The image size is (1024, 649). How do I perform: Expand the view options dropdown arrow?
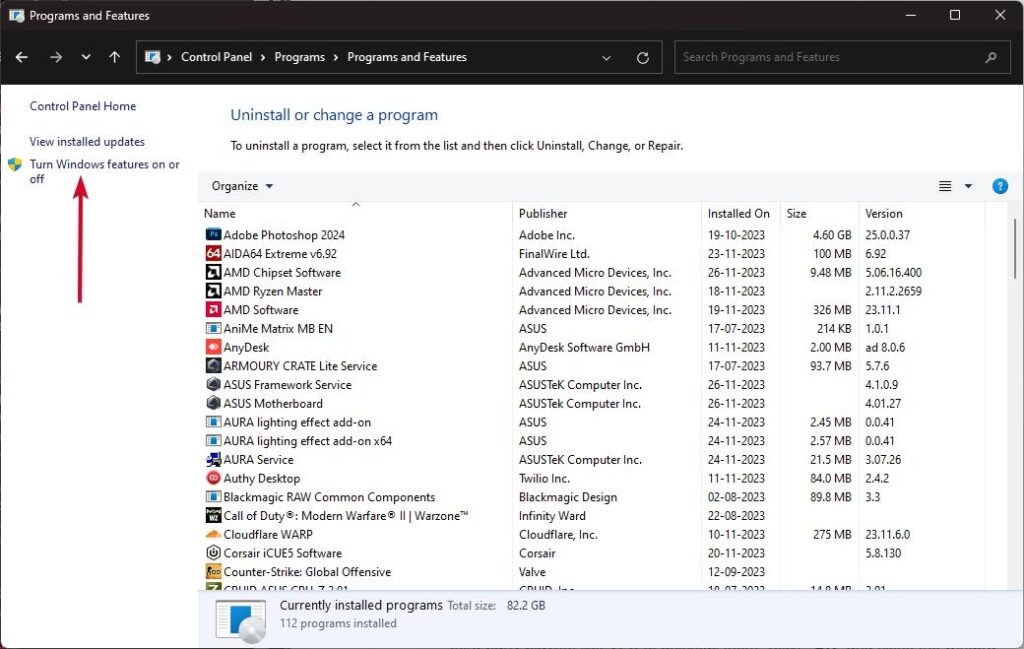[x=968, y=186]
